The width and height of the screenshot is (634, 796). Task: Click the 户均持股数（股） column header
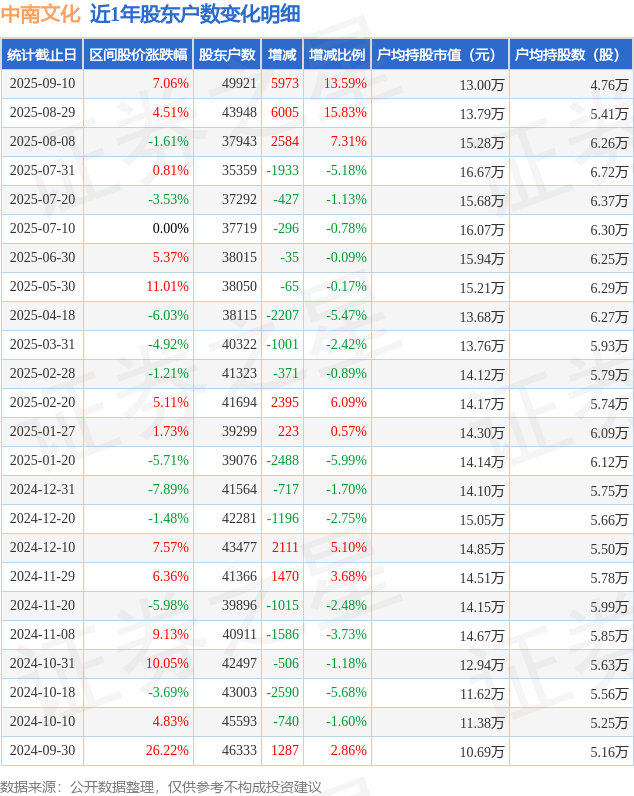tap(570, 55)
